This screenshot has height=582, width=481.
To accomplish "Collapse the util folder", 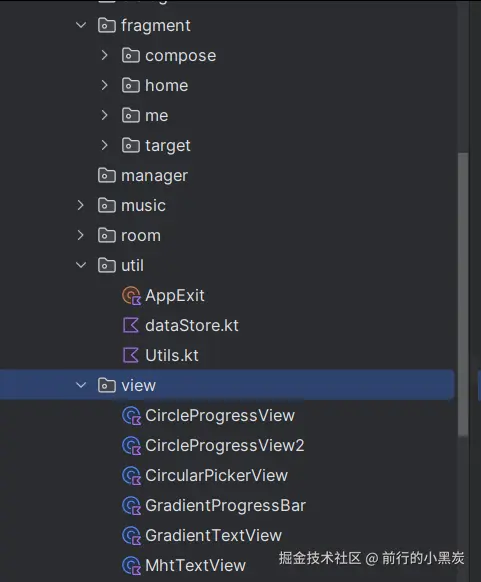I will 81,265.
